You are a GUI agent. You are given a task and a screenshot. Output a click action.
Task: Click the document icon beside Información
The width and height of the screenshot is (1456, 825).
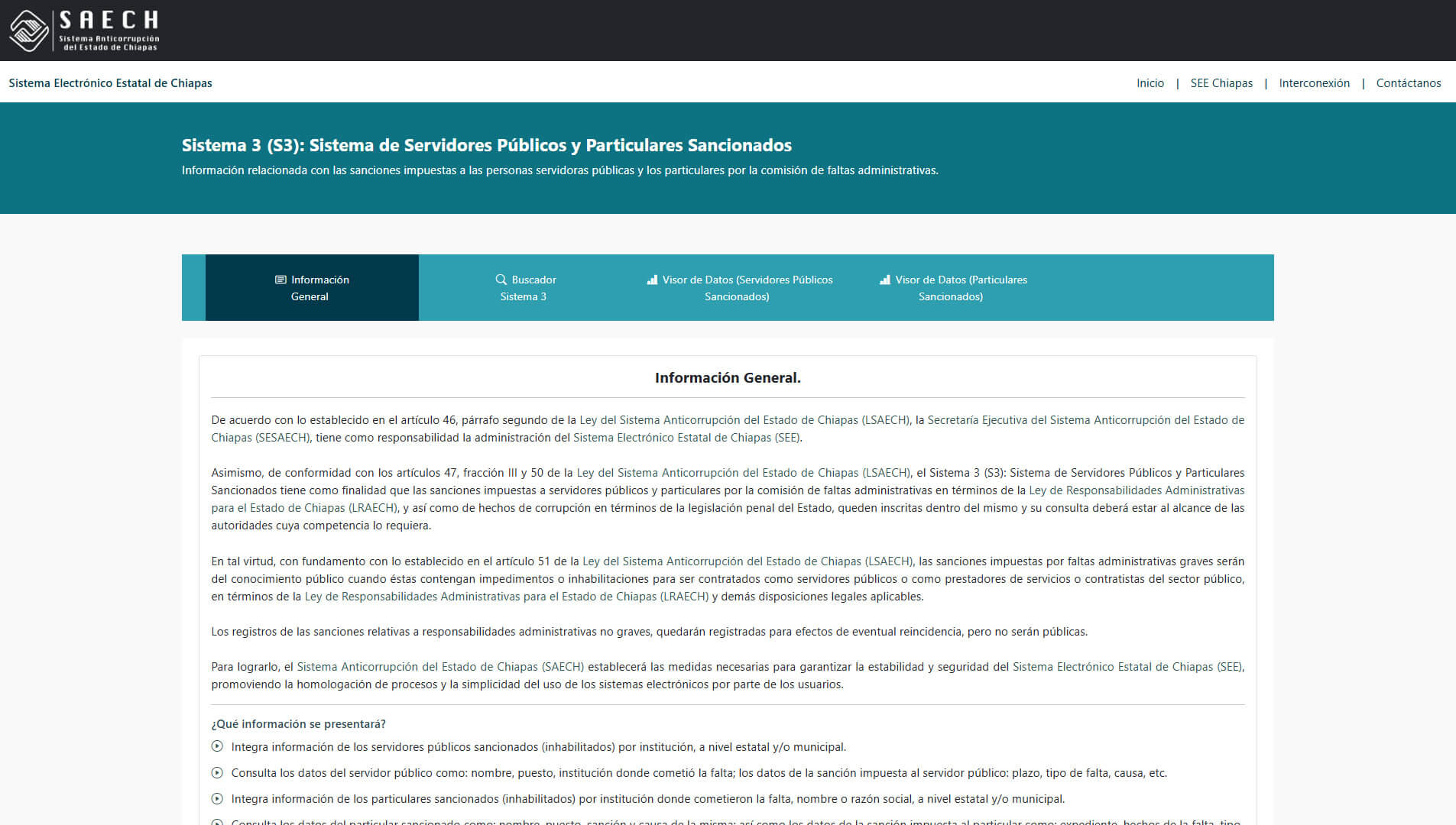coord(280,280)
